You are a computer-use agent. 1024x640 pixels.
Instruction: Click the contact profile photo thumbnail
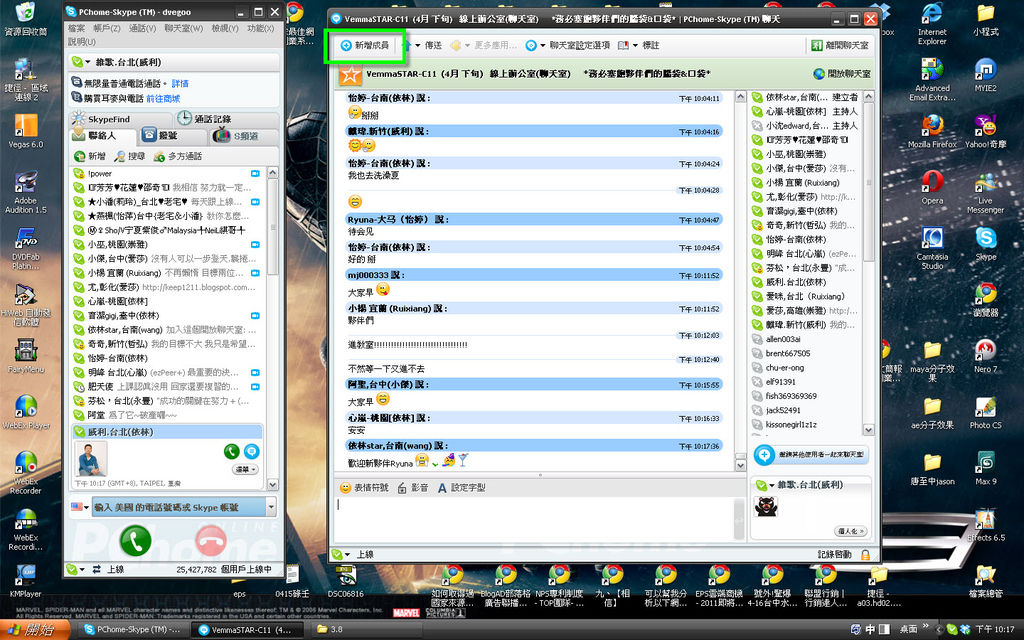point(91,459)
